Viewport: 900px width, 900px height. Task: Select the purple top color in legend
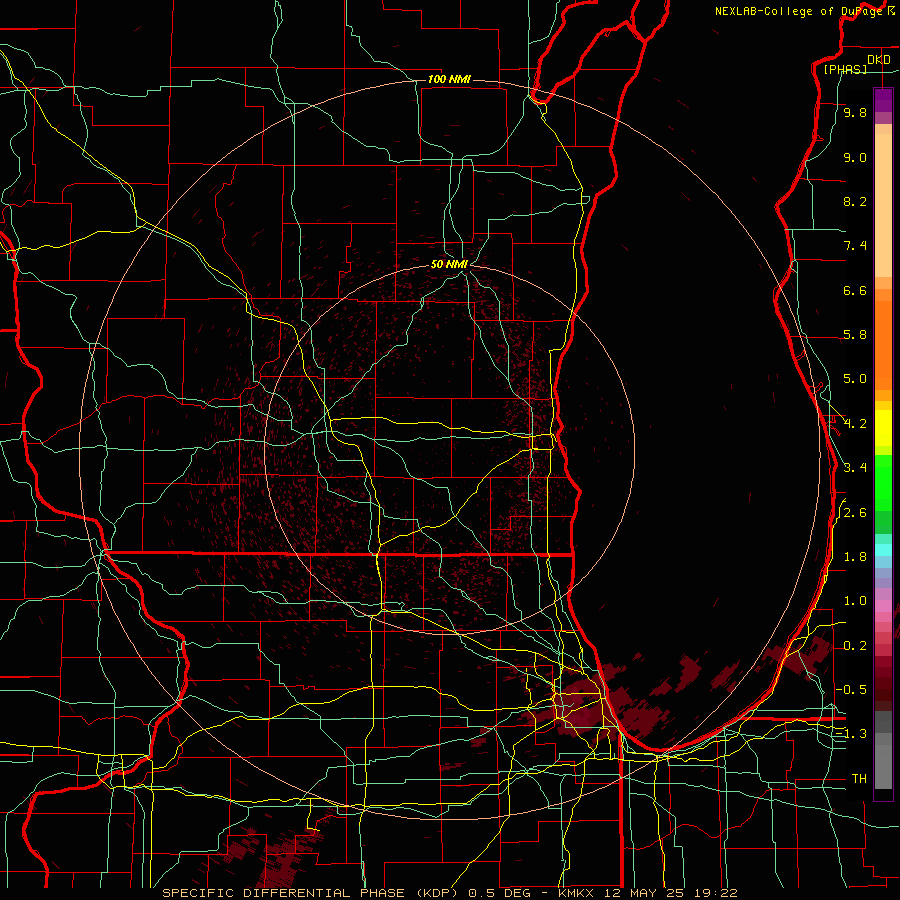883,100
